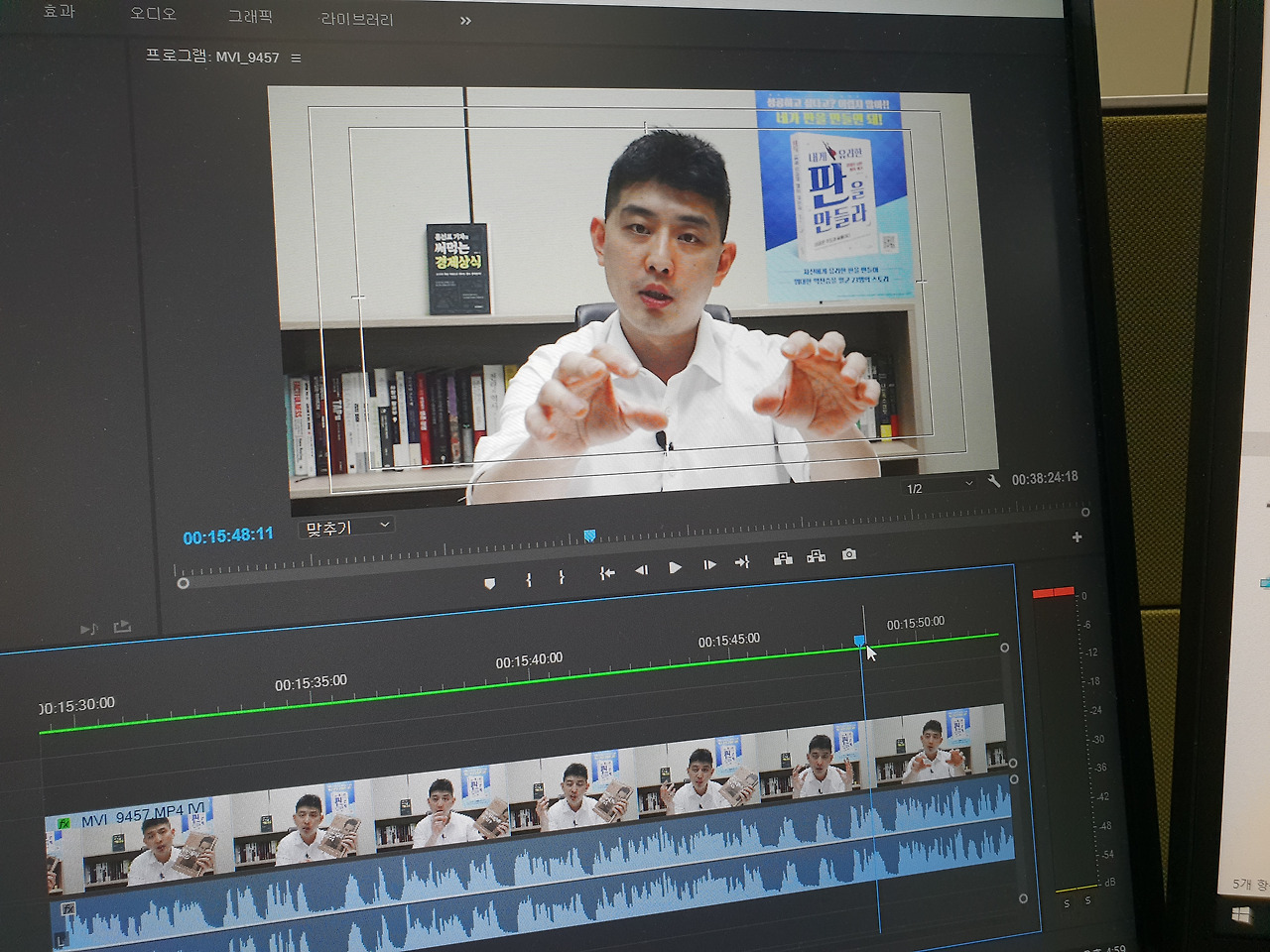The width and height of the screenshot is (1270, 952).
Task: Select the 프로그램: MVI_9457 panel tab
Action: click(x=212, y=57)
